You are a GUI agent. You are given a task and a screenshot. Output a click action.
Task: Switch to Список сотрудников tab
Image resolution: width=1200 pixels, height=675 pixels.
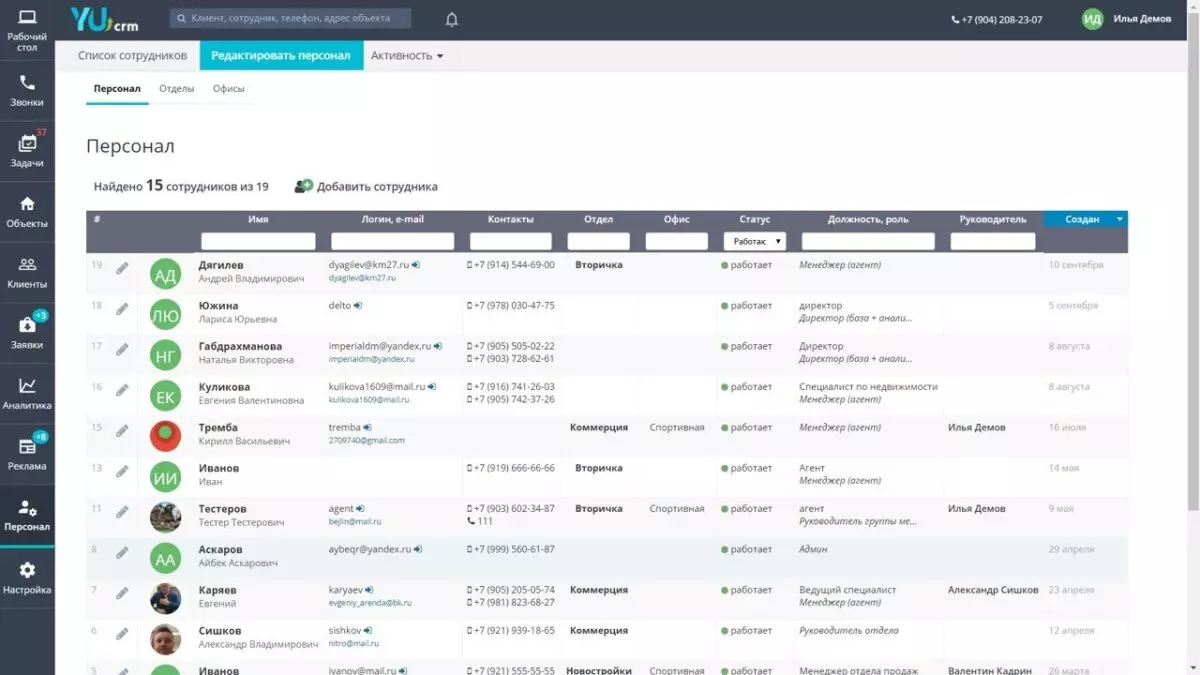132,55
